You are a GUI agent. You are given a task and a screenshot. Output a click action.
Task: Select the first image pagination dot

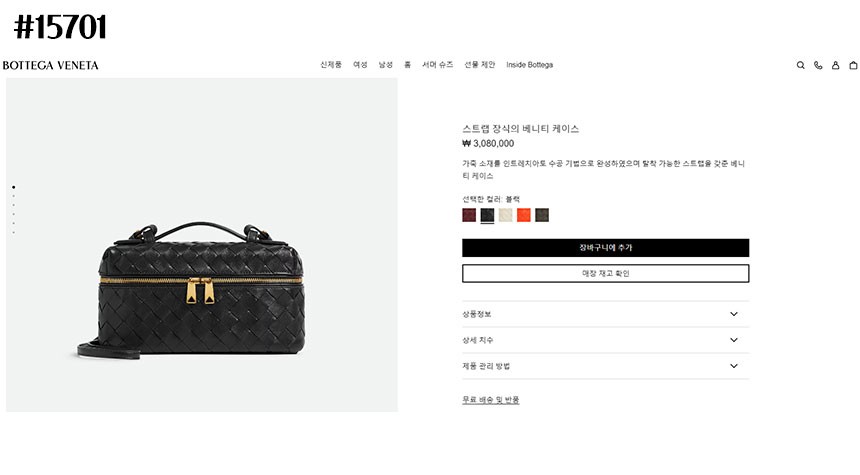[x=13, y=187]
